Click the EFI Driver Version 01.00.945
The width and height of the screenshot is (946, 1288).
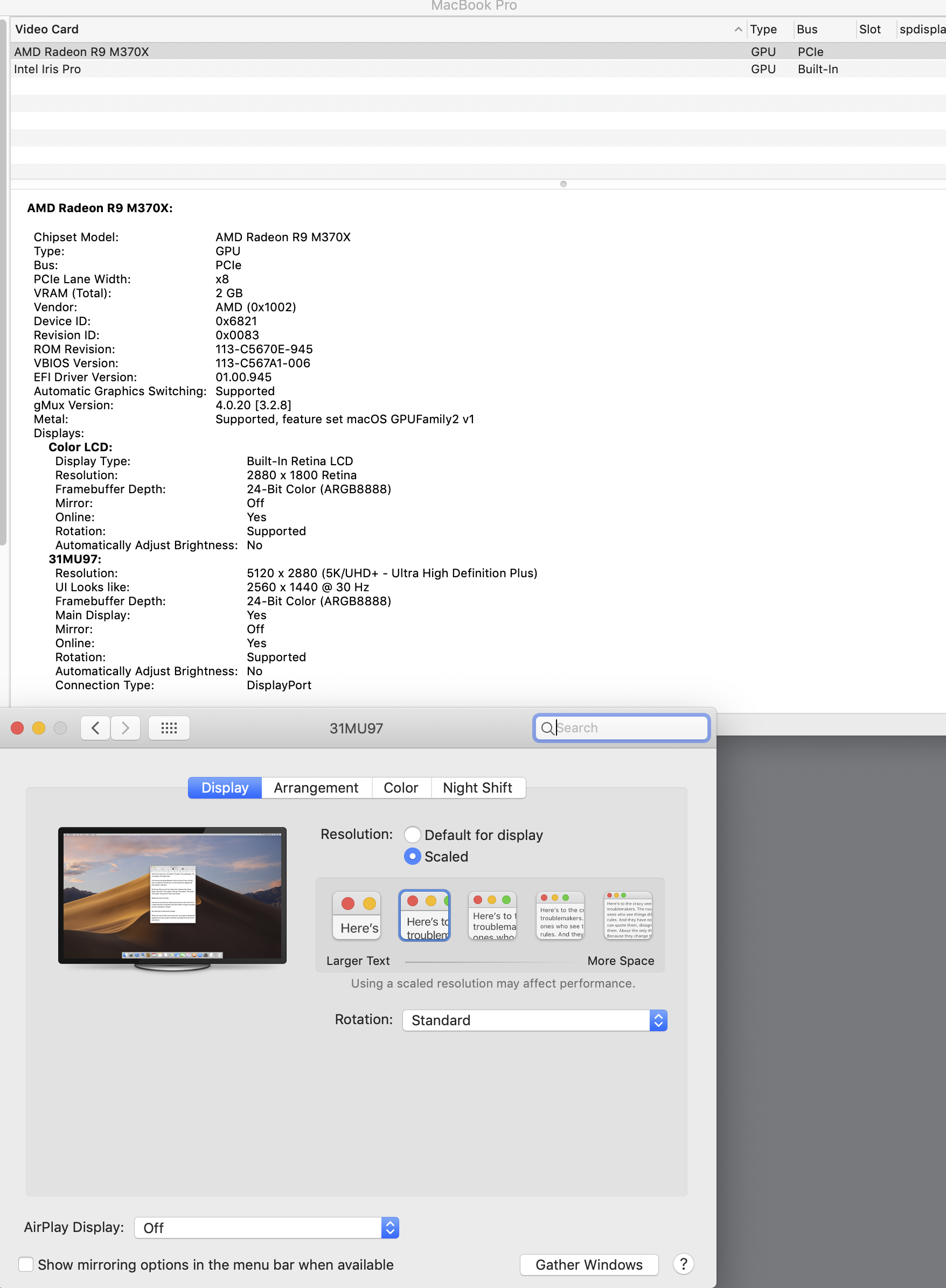click(244, 377)
